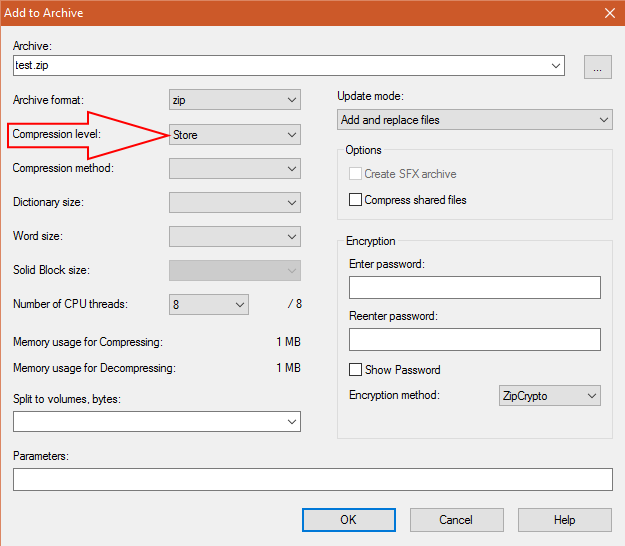Expand the Compression method dropdown
The image size is (625, 546).
click(235, 169)
